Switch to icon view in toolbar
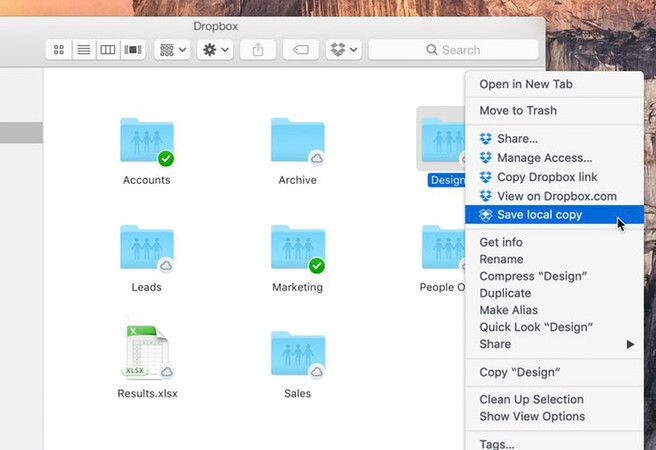 click(59, 50)
